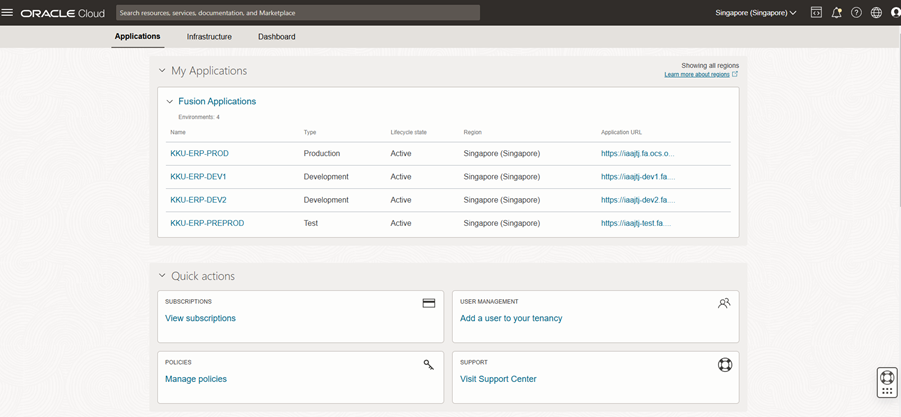
Task: Open the notifications bell
Action: pos(837,13)
